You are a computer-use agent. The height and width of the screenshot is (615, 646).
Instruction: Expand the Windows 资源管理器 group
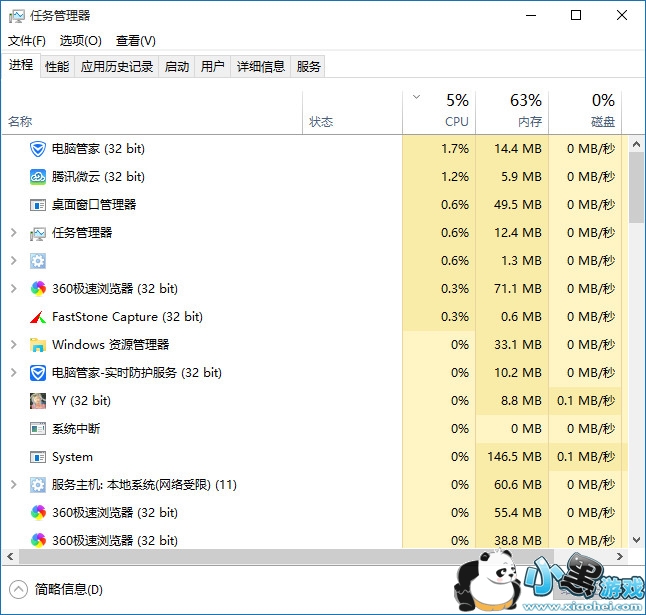pos(14,345)
